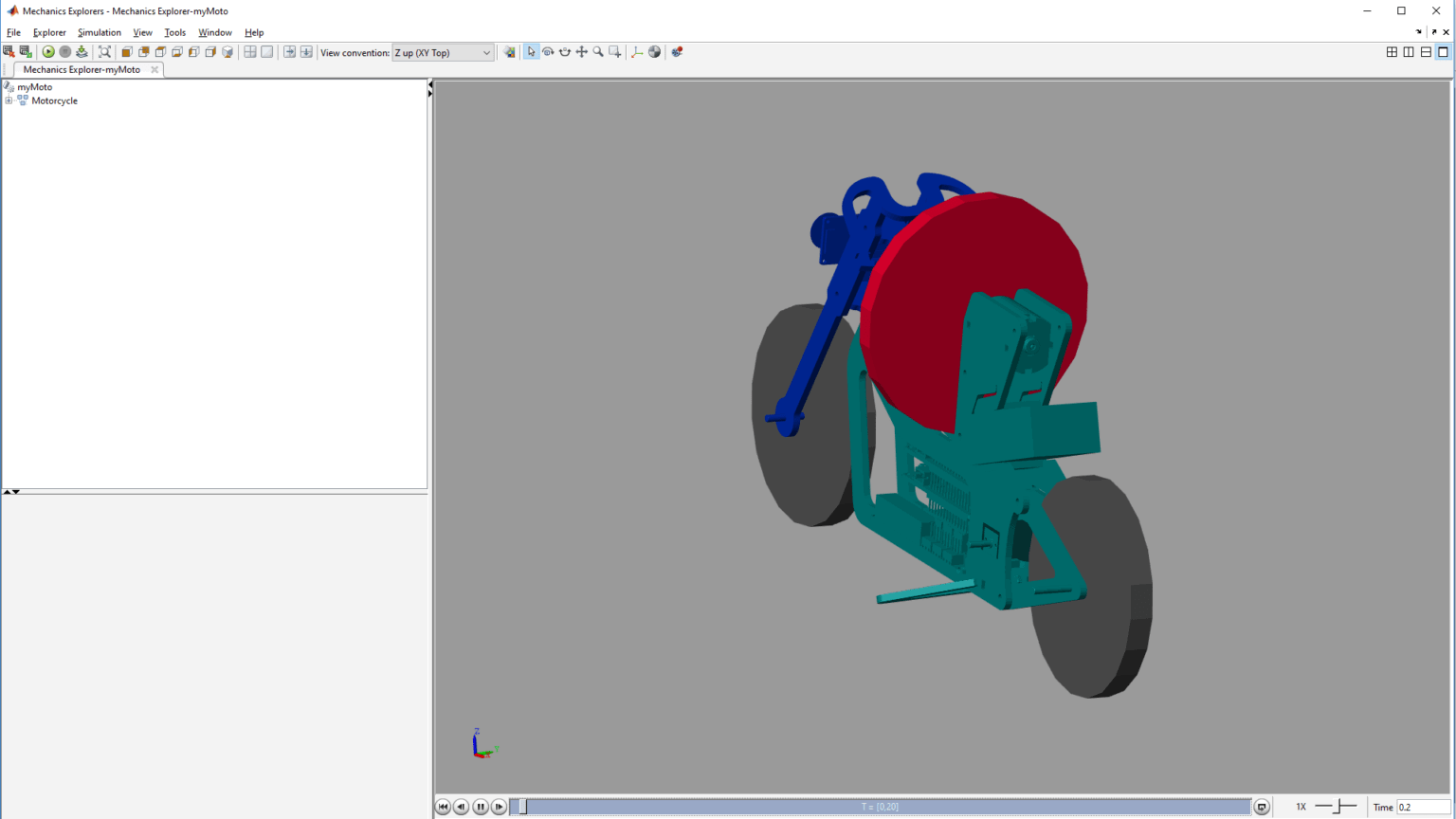This screenshot has width=1456, height=819.
Task: Pause the animation playback
Action: [481, 807]
